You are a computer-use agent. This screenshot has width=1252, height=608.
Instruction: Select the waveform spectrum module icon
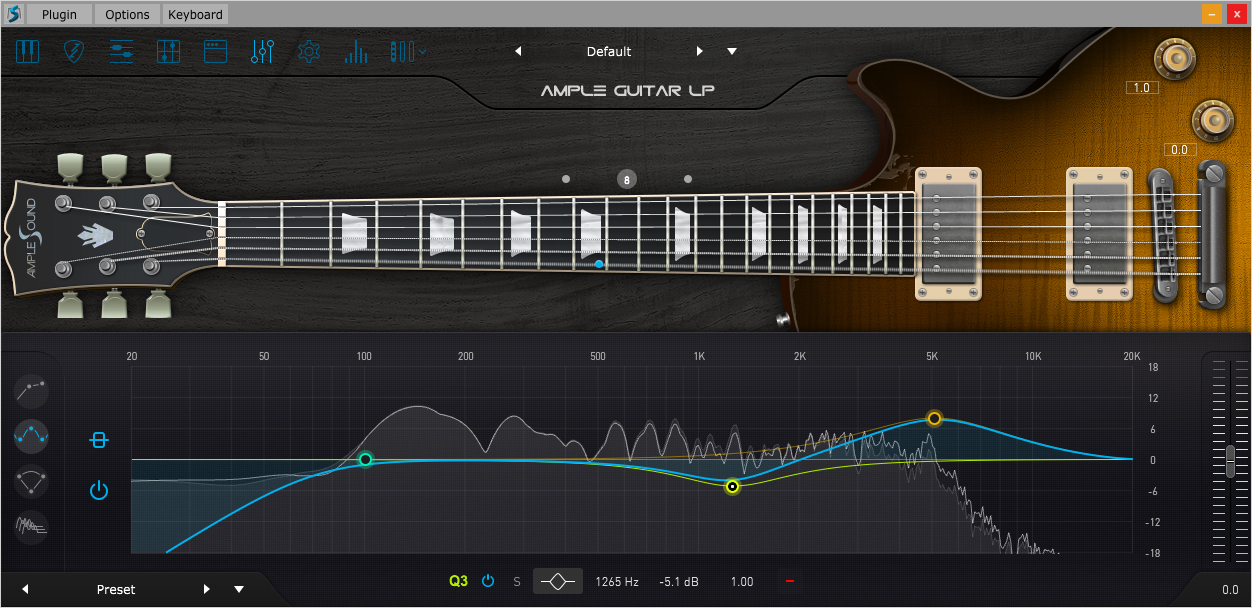click(31, 526)
